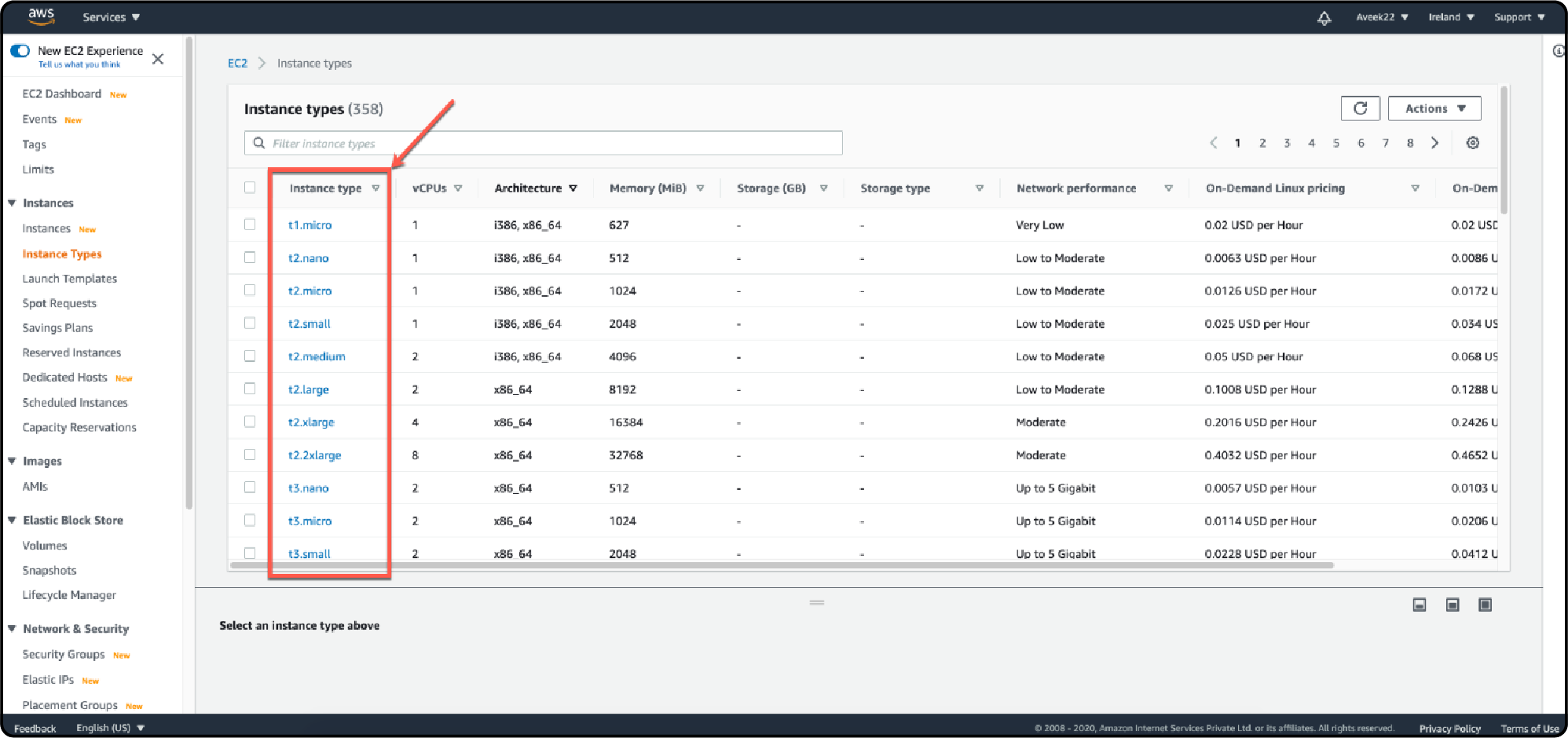Open Spot Requests in sidebar

pyautogui.click(x=59, y=304)
